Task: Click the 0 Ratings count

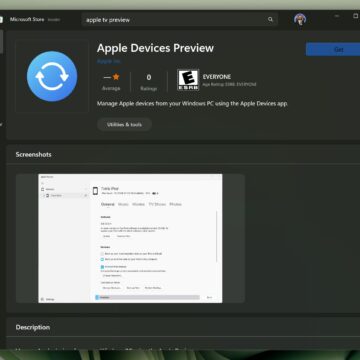Action: click(149, 82)
